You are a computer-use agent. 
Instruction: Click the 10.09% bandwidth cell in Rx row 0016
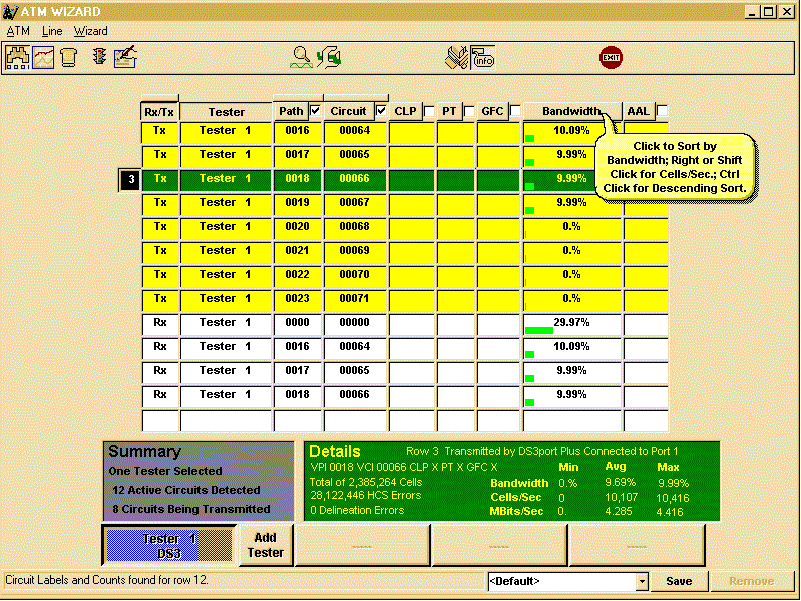coord(572,349)
